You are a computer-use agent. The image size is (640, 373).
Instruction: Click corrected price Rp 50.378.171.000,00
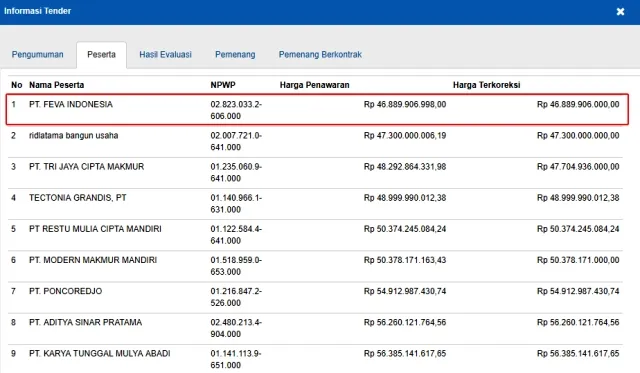[578, 260]
